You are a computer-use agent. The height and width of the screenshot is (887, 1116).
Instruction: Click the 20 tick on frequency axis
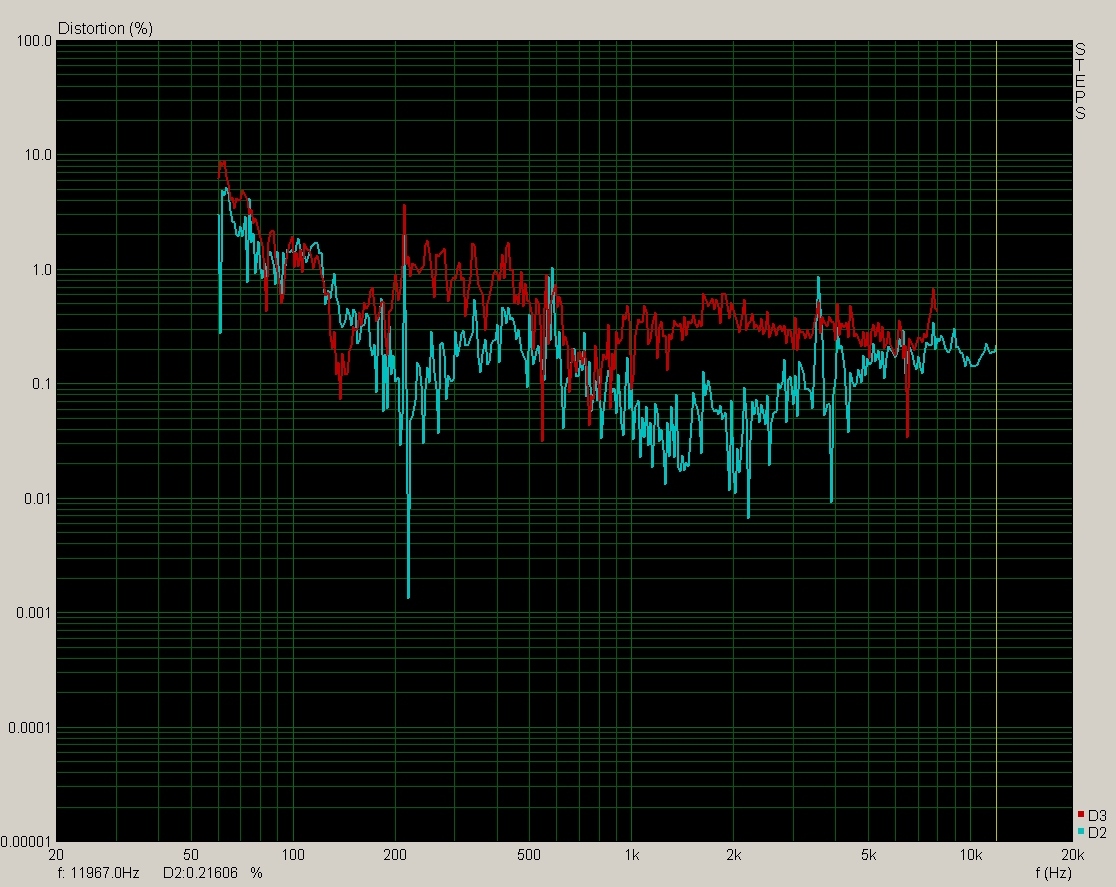pos(57,855)
